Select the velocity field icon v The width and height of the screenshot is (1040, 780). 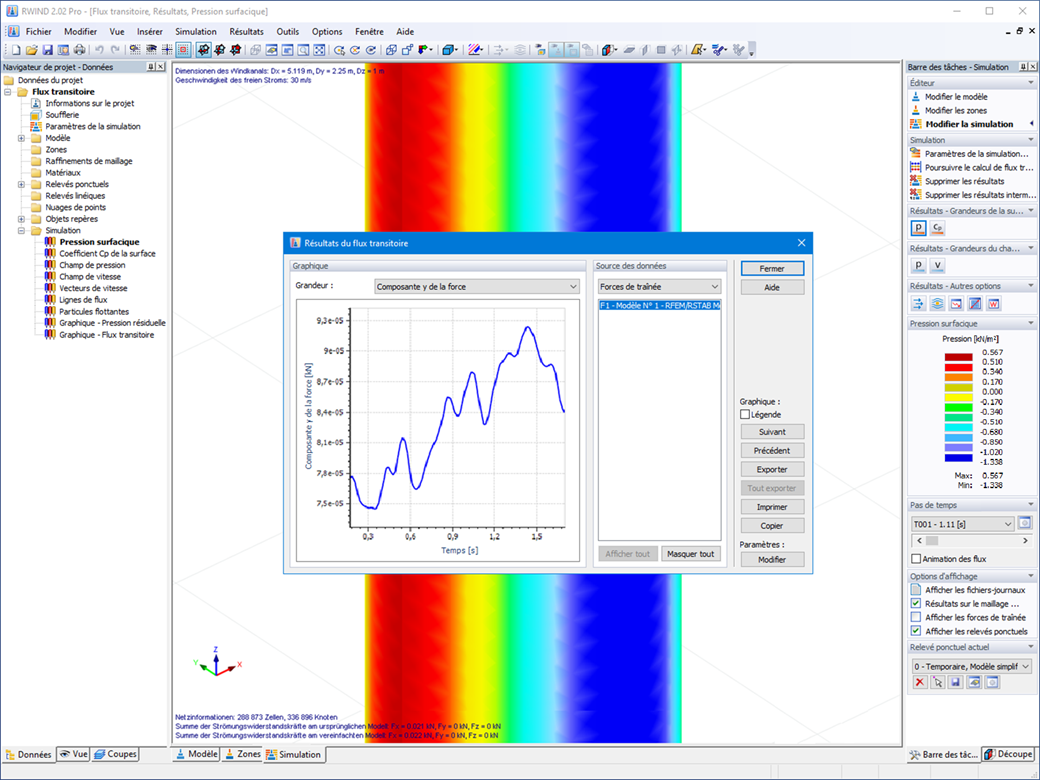[x=938, y=265]
